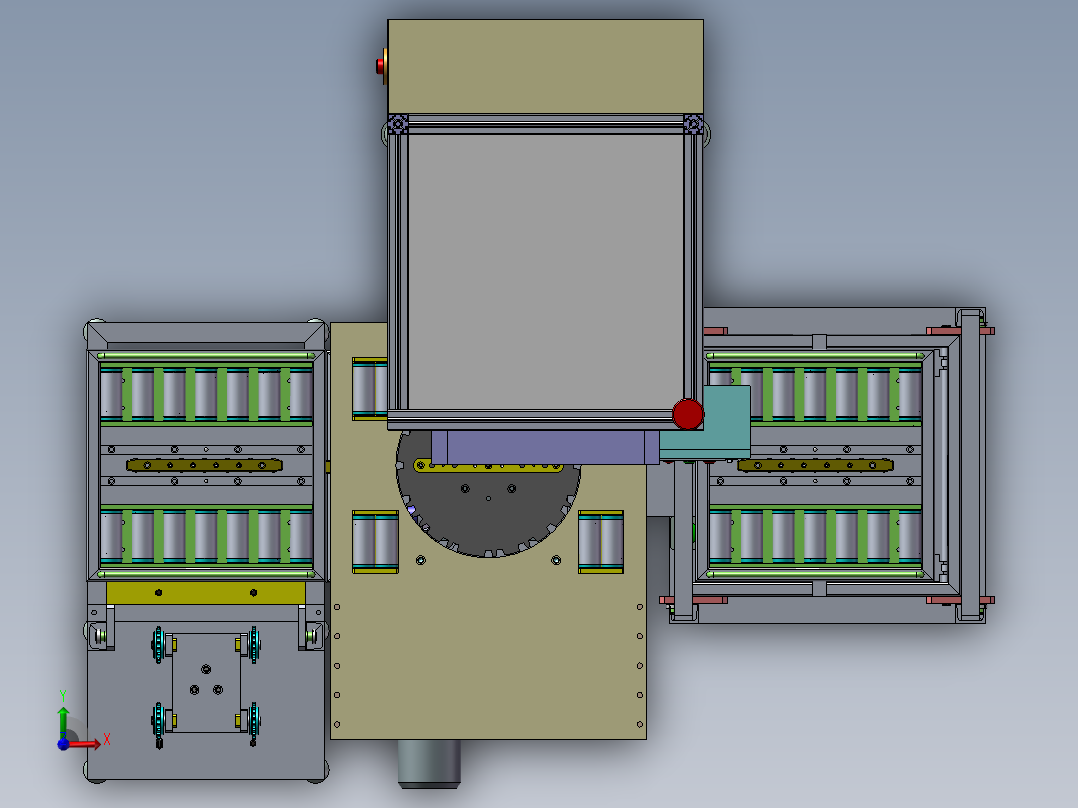Select the purple plate below the aluminum frame
The image size is (1078, 808).
coord(545,447)
